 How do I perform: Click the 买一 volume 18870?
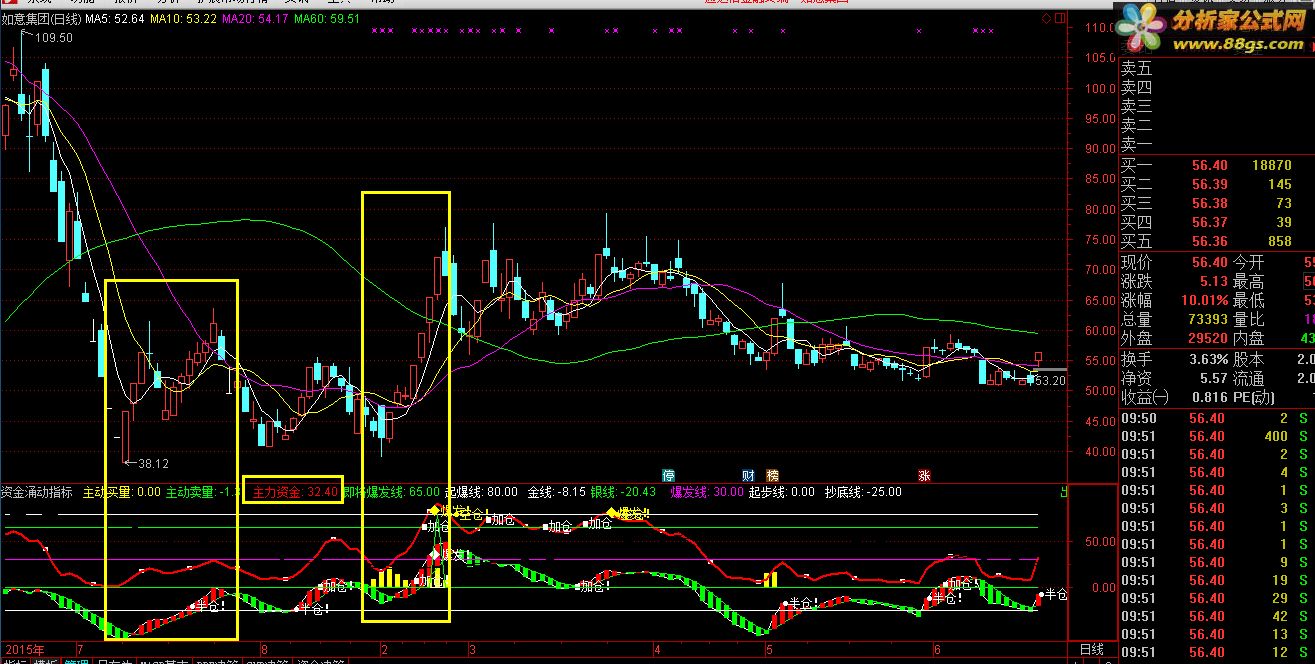[1272, 166]
